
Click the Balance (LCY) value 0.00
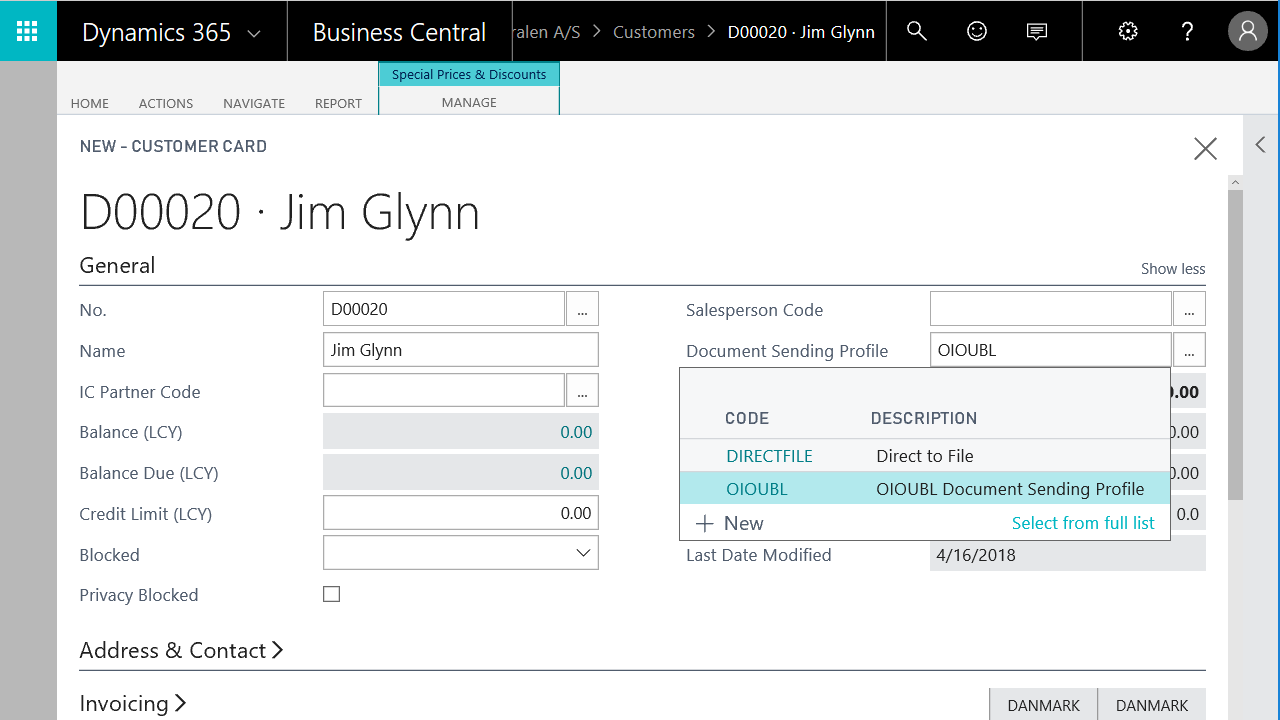576,432
